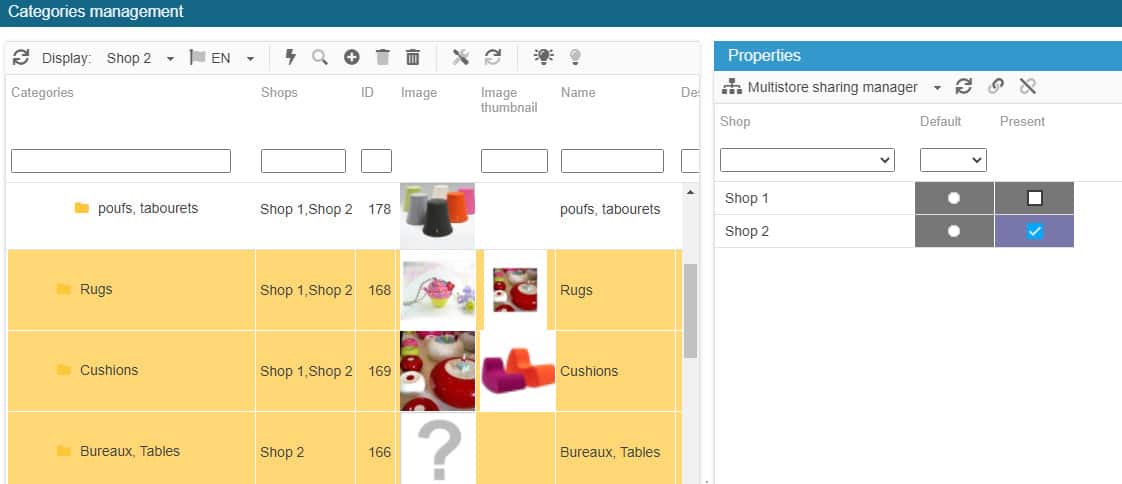Add a new category with plus icon
The height and width of the screenshot is (484, 1122).
tap(351, 57)
